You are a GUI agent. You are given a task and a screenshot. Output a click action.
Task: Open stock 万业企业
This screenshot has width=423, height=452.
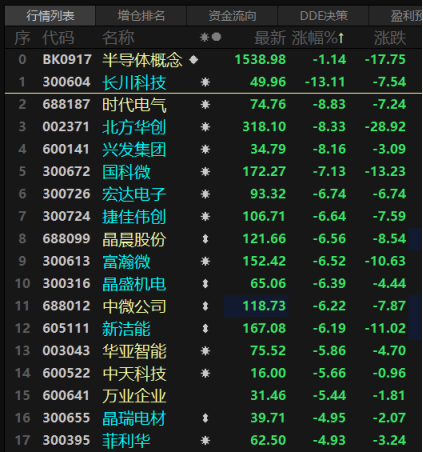[134, 396]
